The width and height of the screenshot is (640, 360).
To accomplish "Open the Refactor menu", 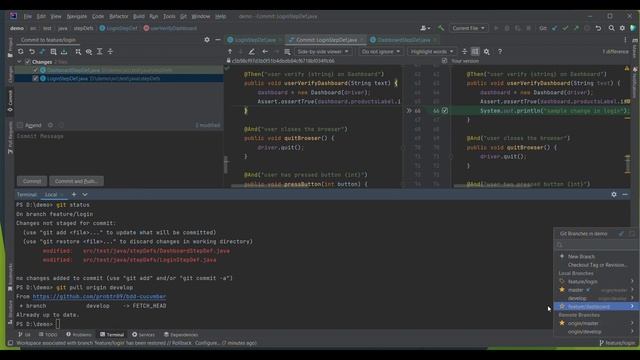I will [118, 16].
